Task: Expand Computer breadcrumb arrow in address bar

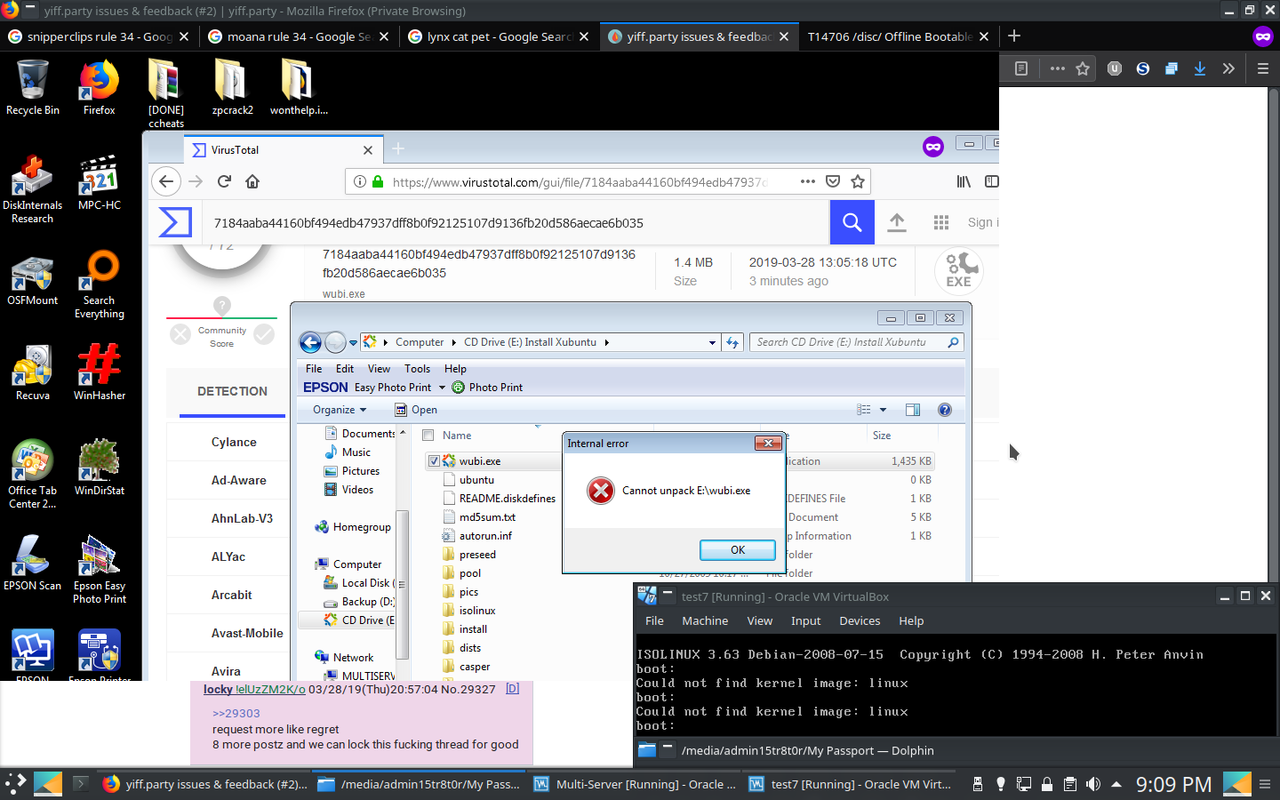Action: 453,342
